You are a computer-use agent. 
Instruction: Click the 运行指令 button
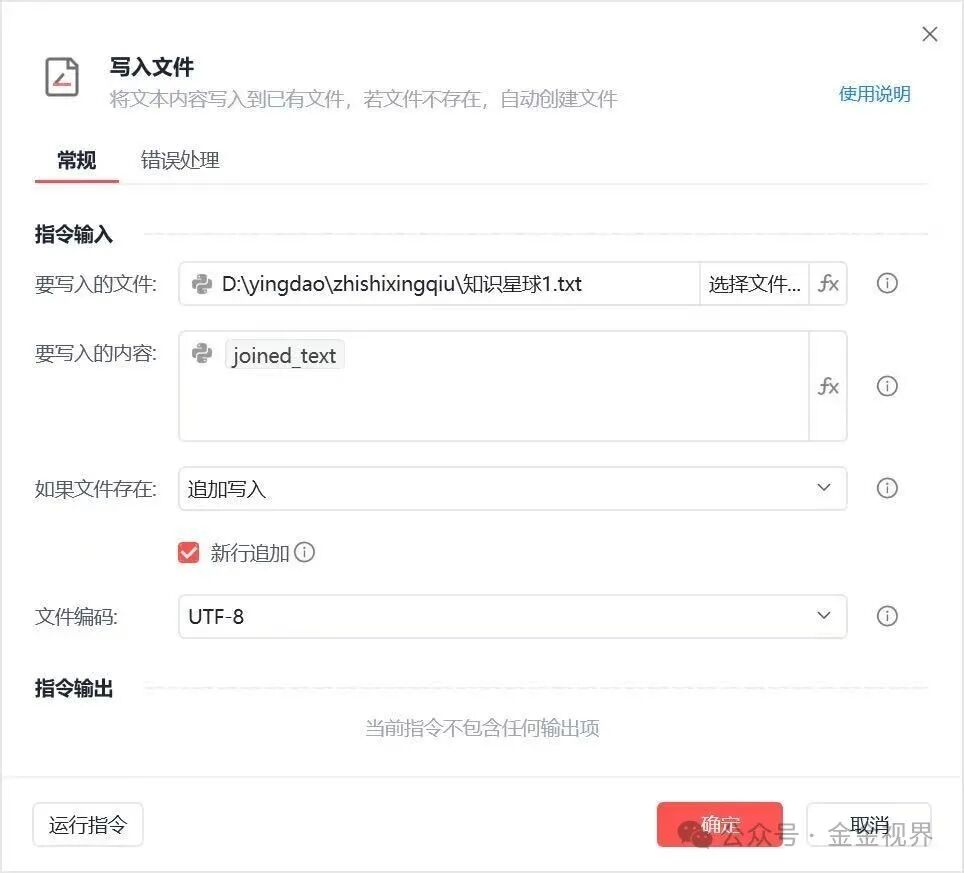pos(87,824)
